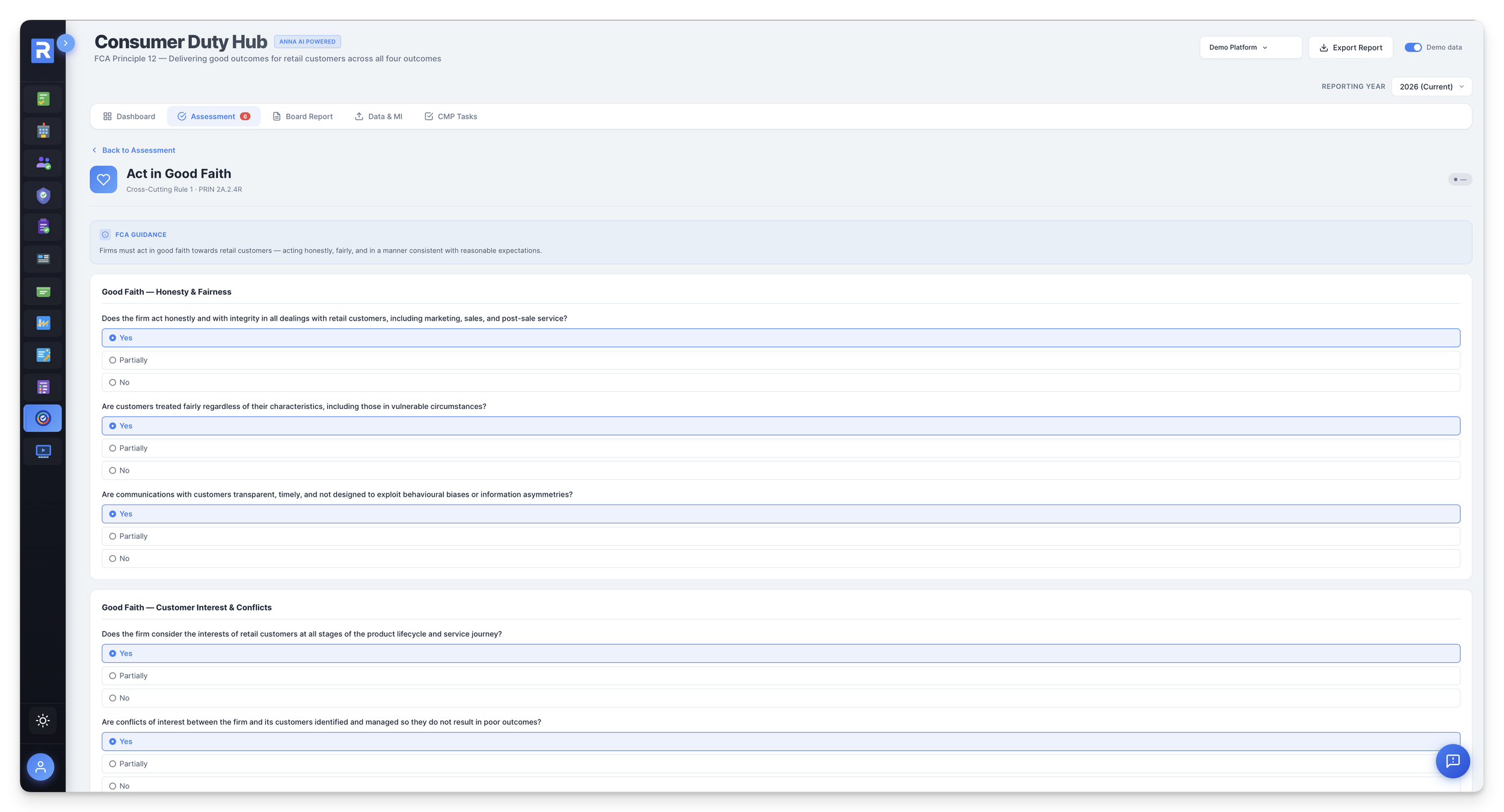Click the Export Report button
This screenshot has width=1504, height=812.
click(1350, 48)
